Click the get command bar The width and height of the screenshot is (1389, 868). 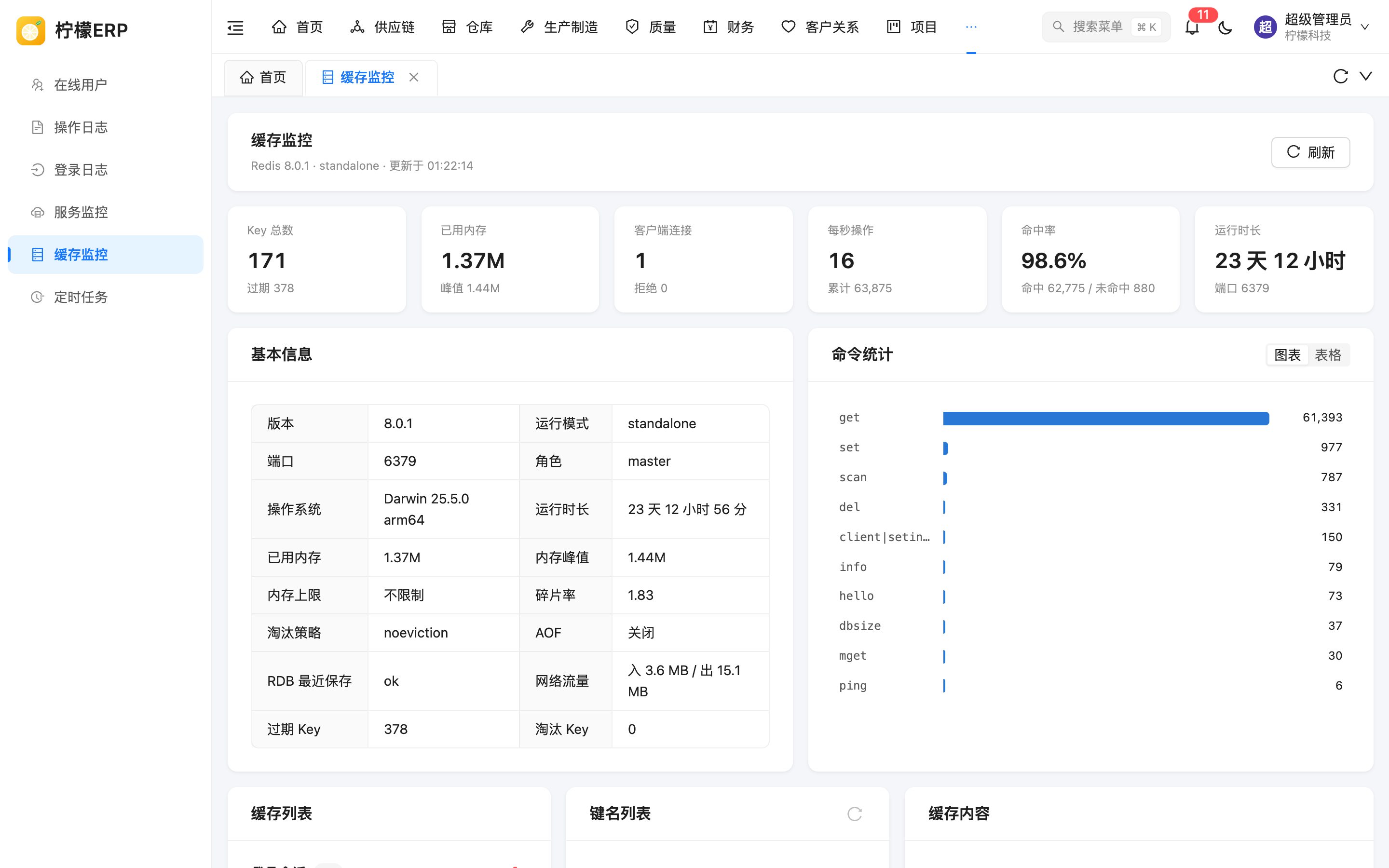(x=1105, y=418)
